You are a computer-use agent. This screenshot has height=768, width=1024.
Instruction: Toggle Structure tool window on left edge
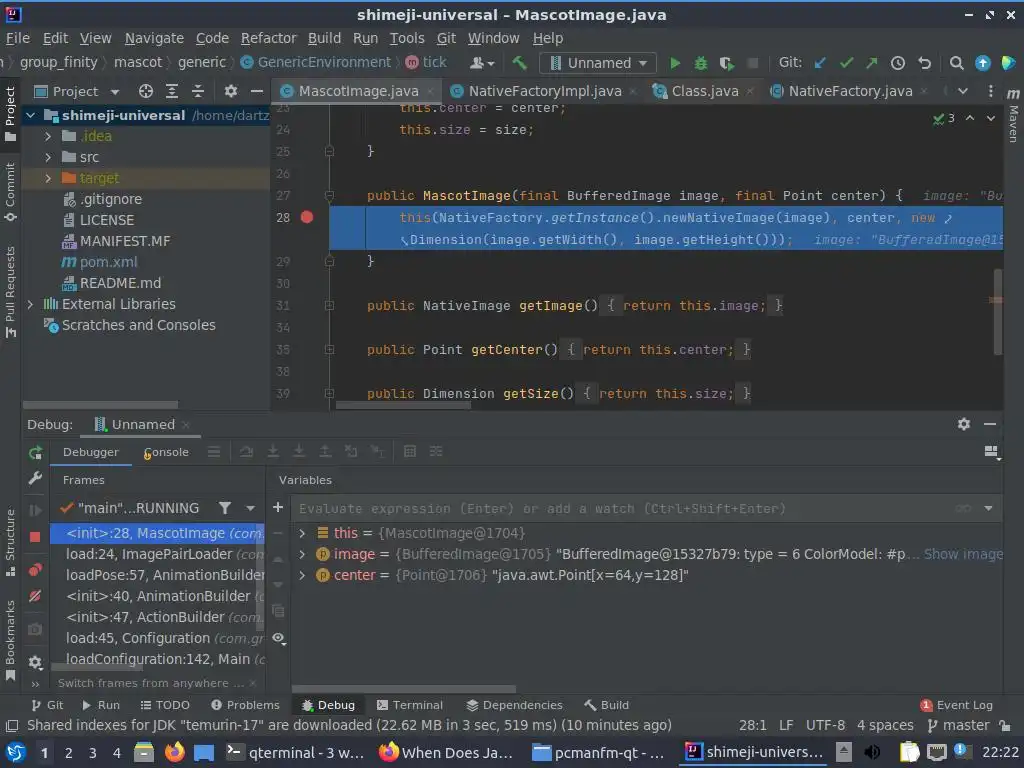pos(10,542)
